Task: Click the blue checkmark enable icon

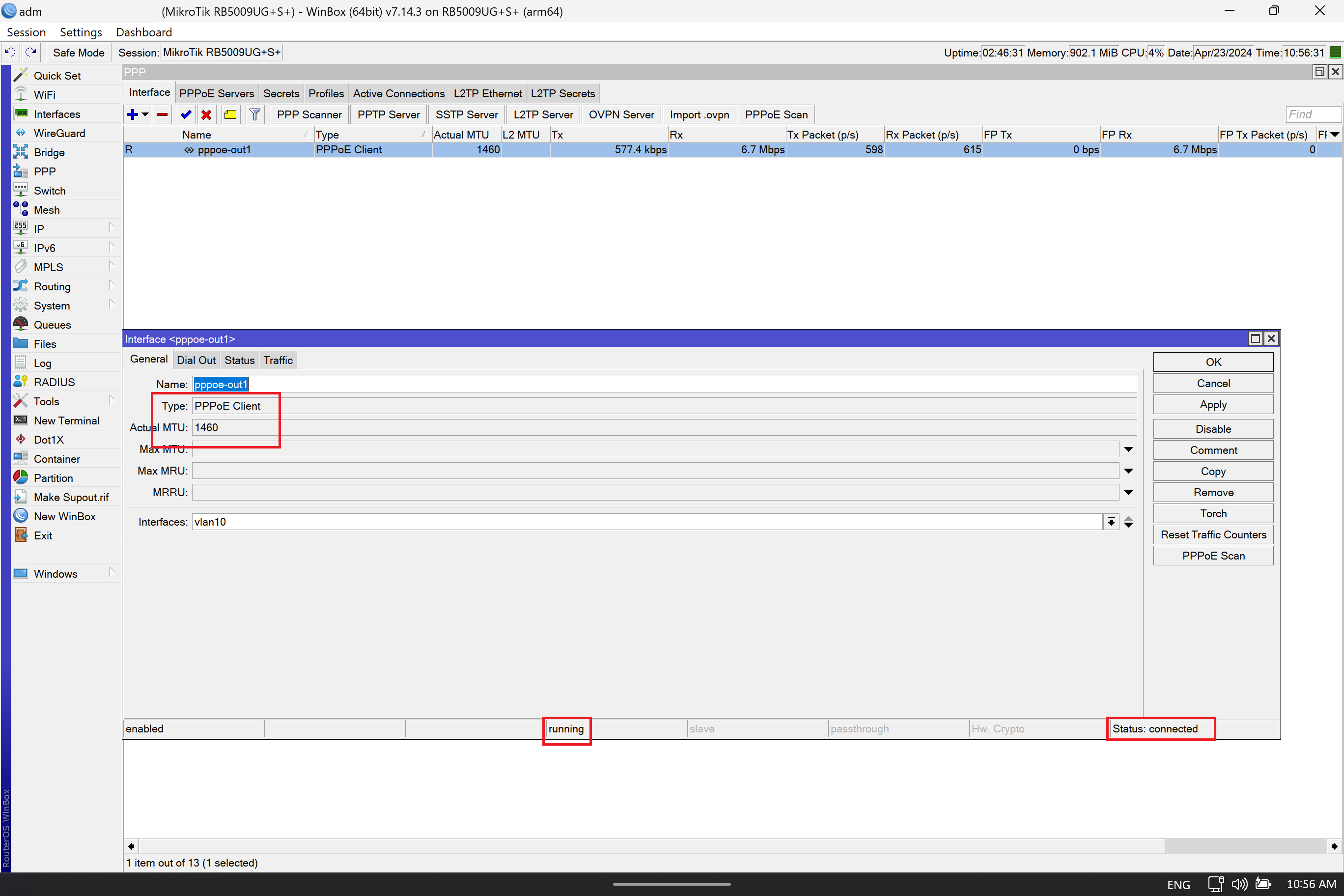Action: coord(186,114)
